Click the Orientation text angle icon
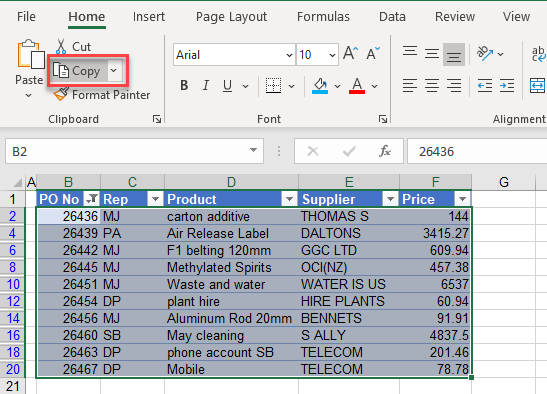 coord(485,54)
